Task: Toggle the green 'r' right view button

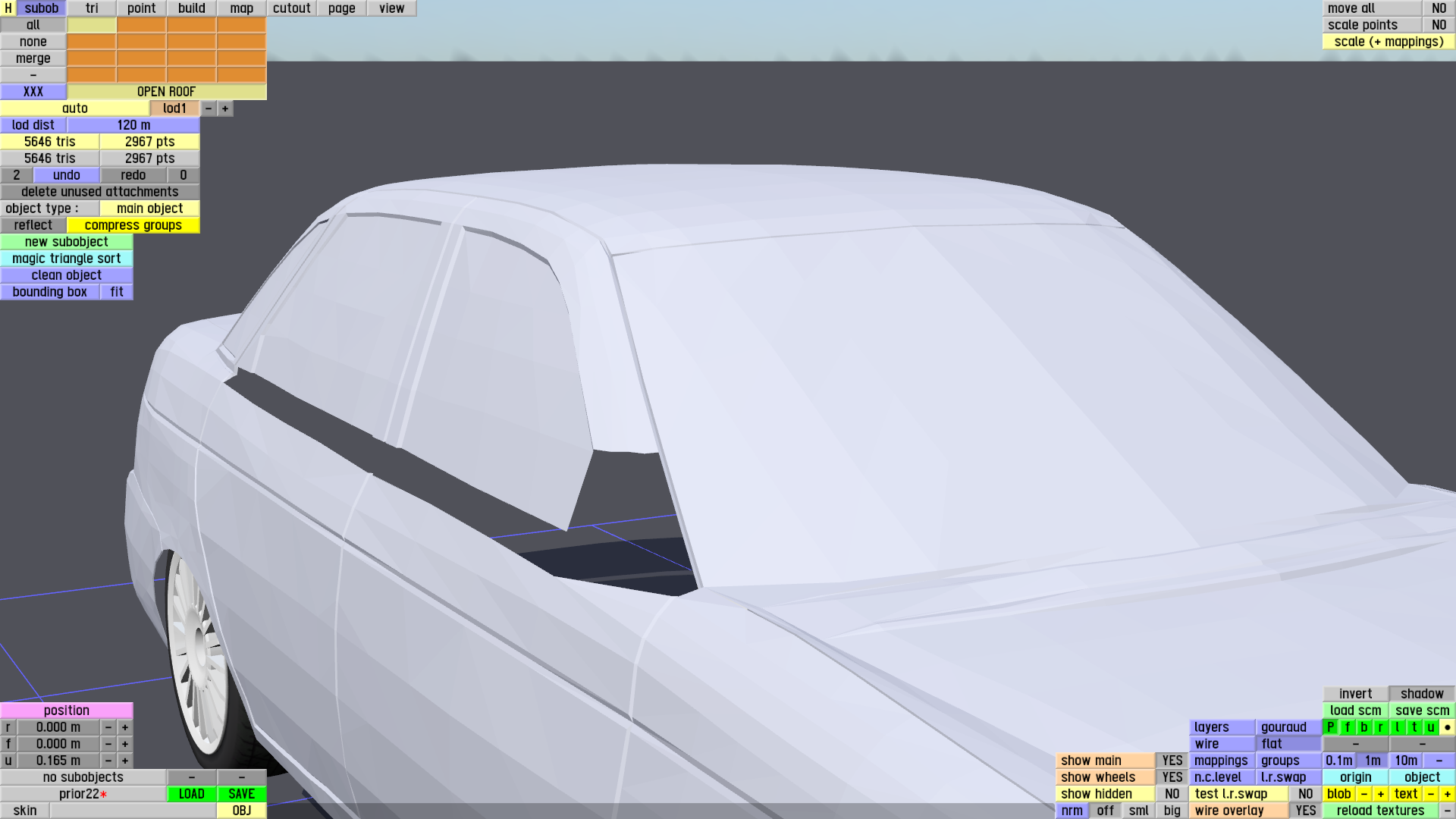Action: tap(1381, 727)
